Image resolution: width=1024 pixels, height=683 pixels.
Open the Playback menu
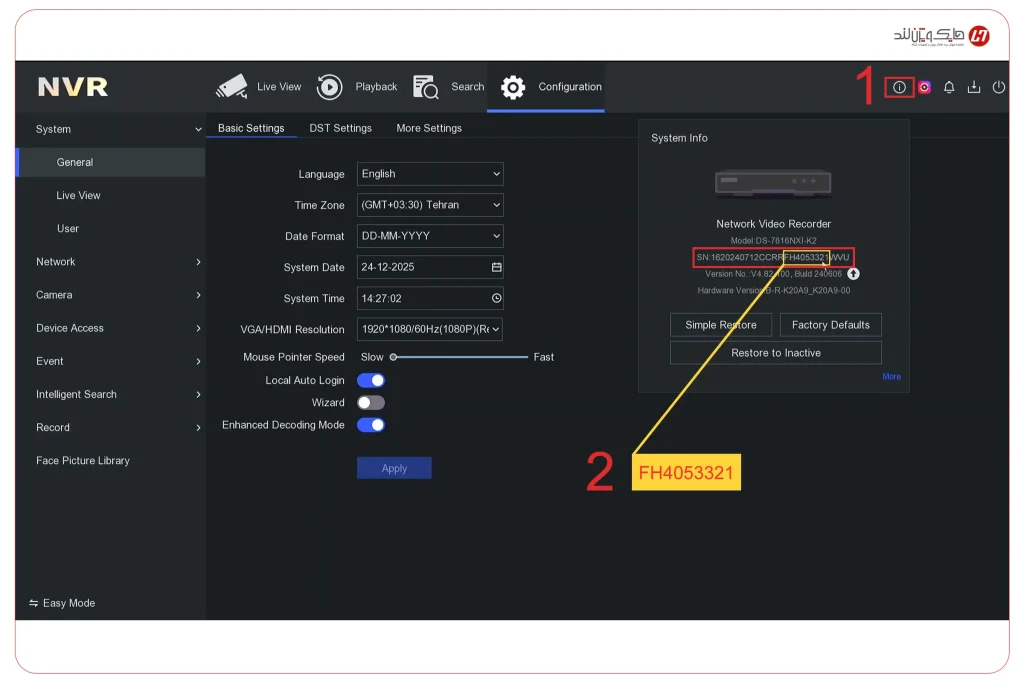pyautogui.click(x=357, y=87)
